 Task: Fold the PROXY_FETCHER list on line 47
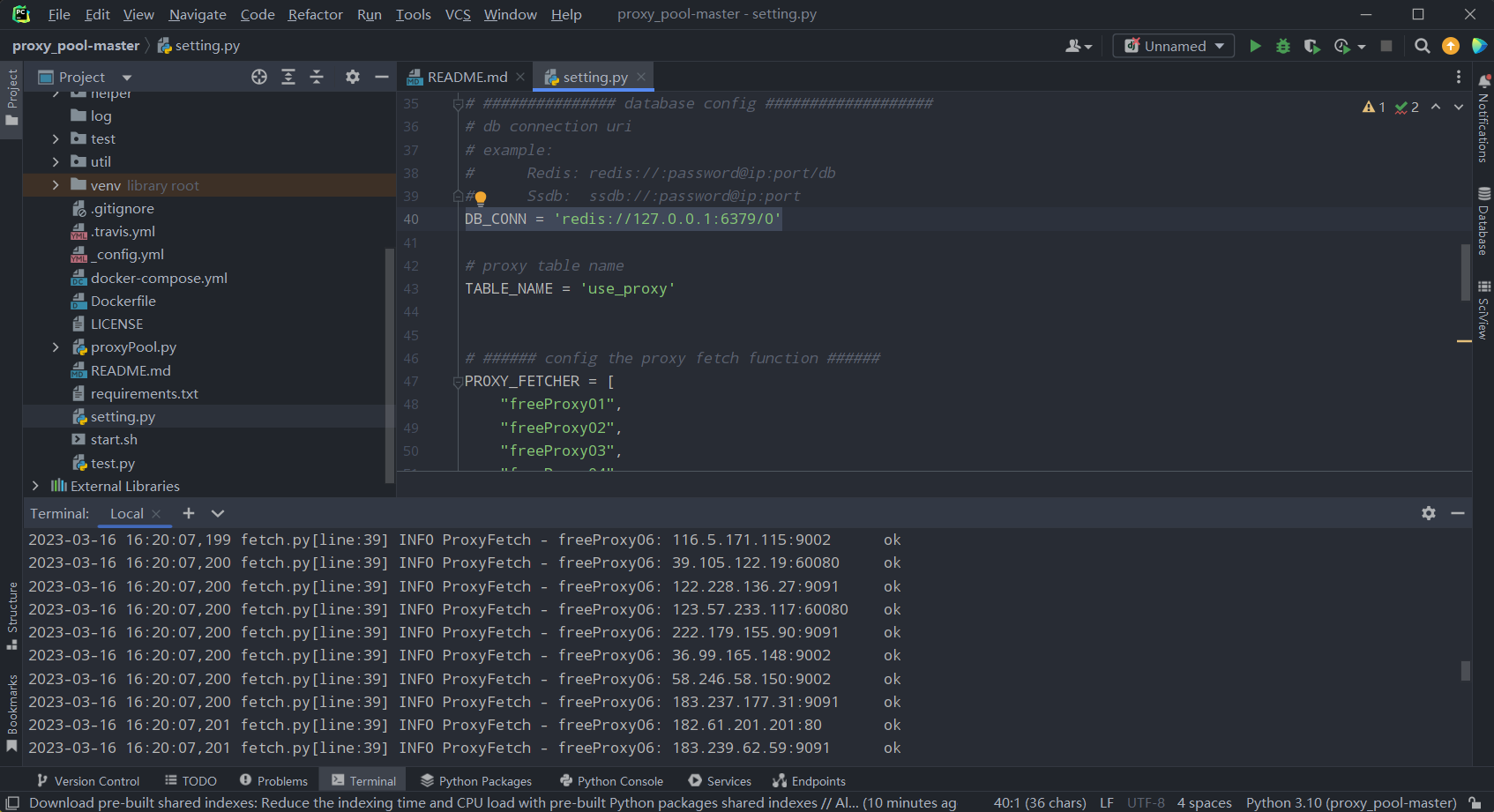(x=458, y=382)
